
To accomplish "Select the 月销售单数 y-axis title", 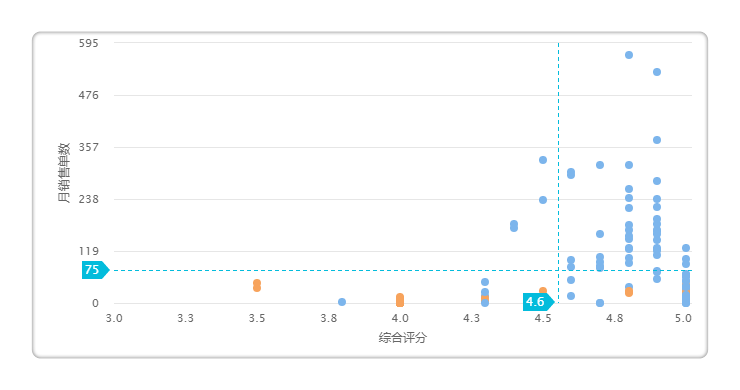I will (64, 173).
